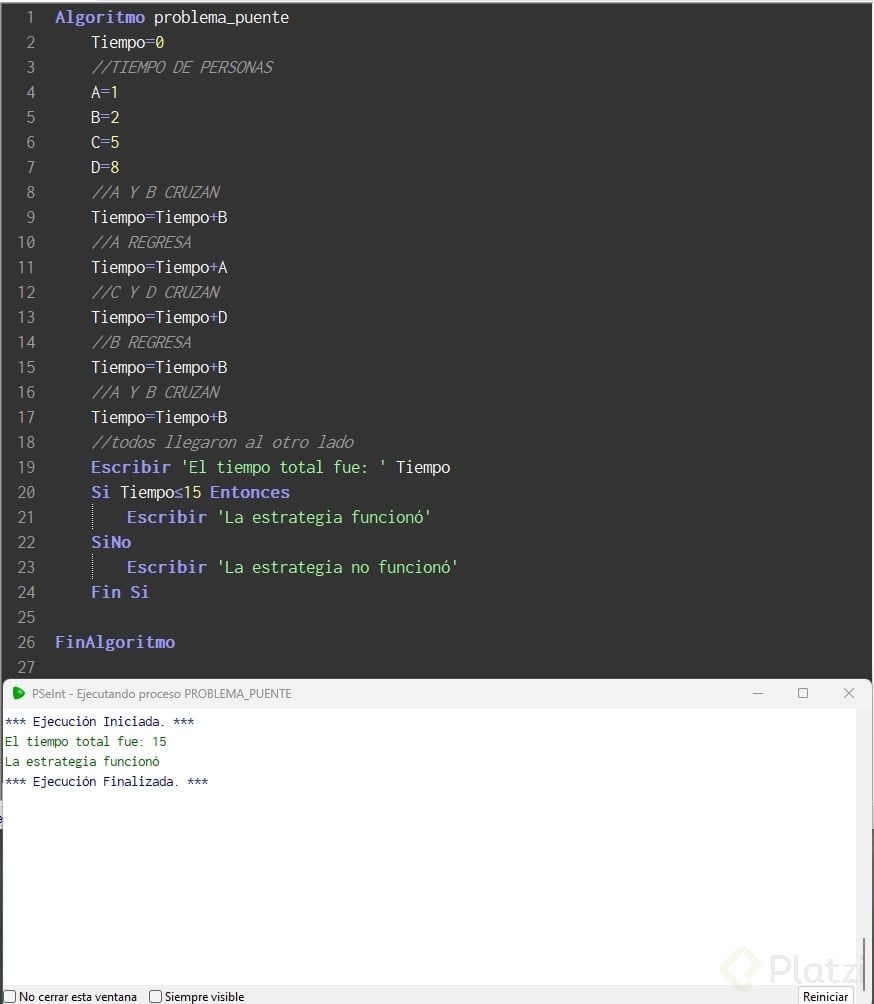Screen dimensions: 874x1004
Task: Click the 'SiNo' keyword line
Action: tap(111, 542)
